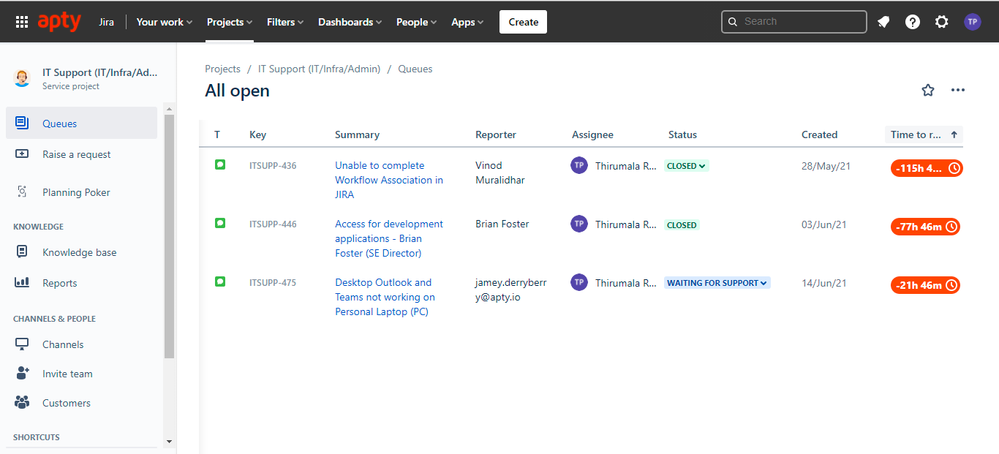The height and width of the screenshot is (454, 999).
Task: Click Projects breadcrumb link
Action: click(x=222, y=69)
